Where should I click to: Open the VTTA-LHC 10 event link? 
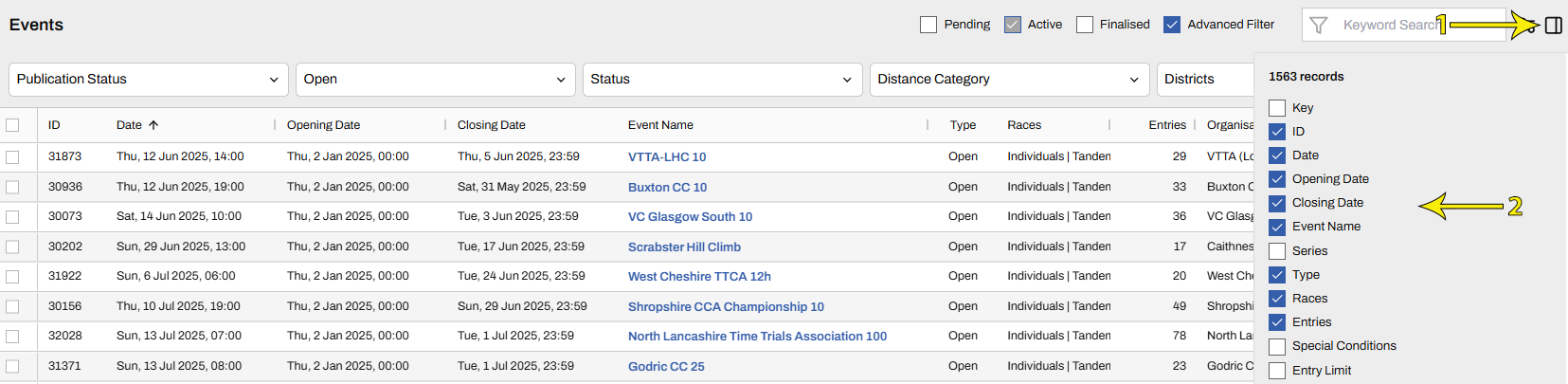tap(667, 157)
